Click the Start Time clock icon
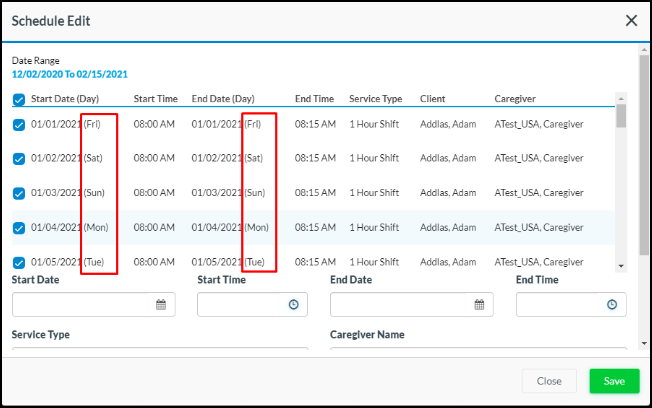Screen dimensions: 652x408 point(293,305)
